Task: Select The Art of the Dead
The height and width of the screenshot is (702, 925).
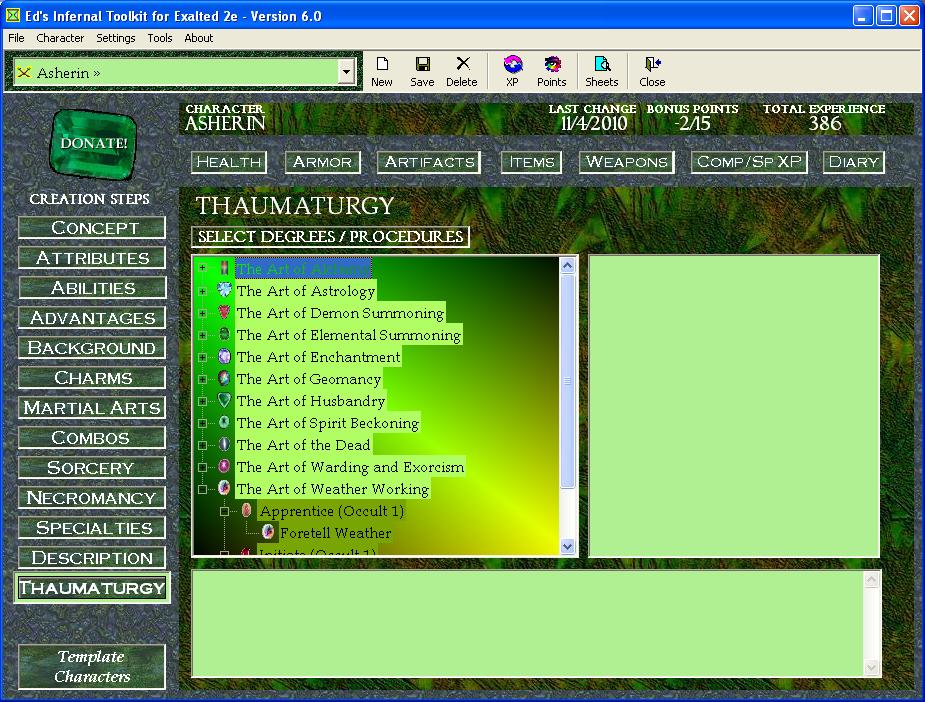Action: pyautogui.click(x=303, y=445)
